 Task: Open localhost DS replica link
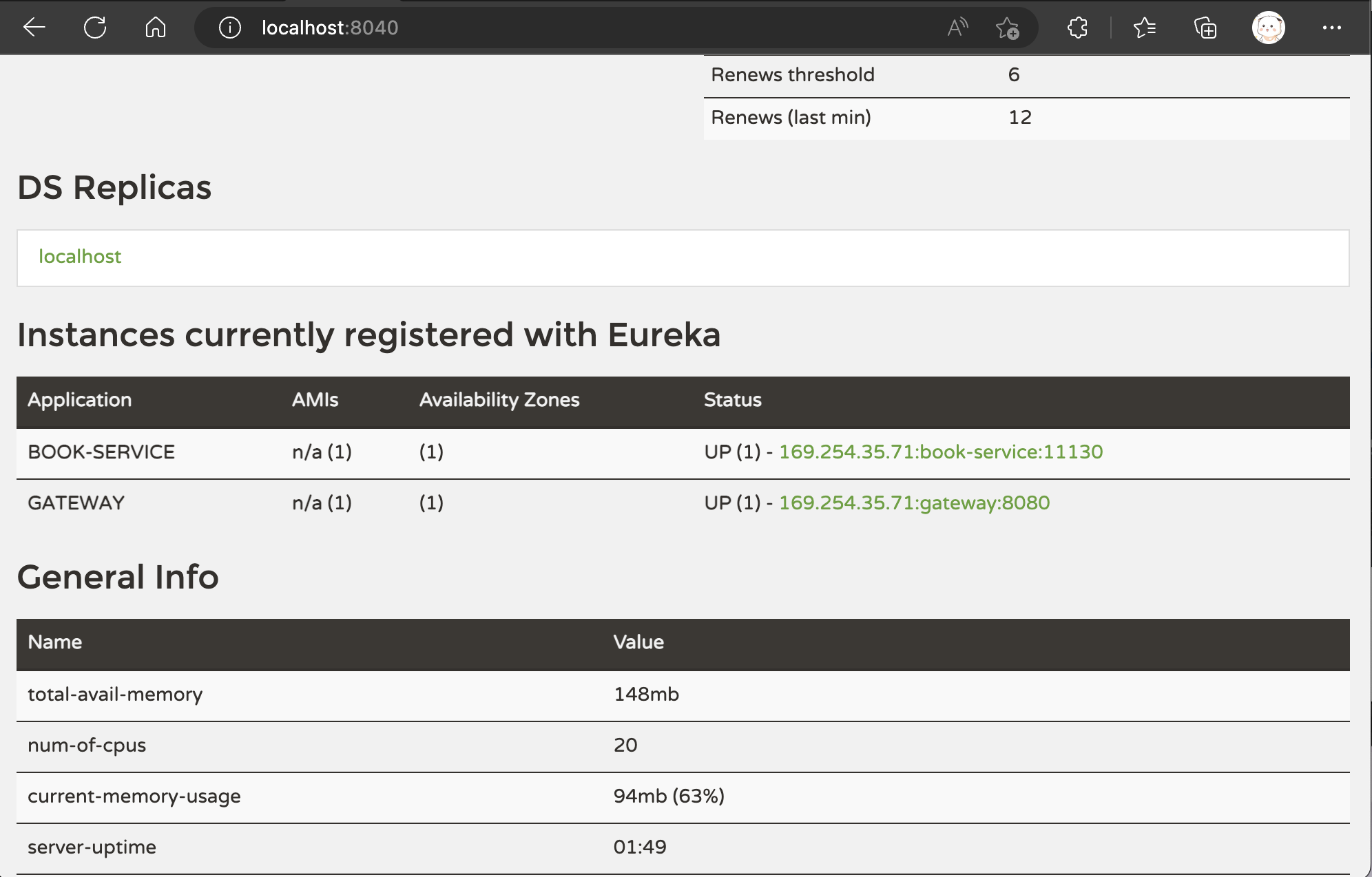(x=80, y=257)
